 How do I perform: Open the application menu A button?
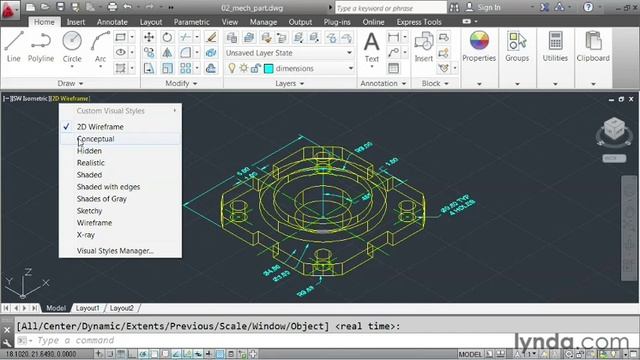tap(9, 10)
